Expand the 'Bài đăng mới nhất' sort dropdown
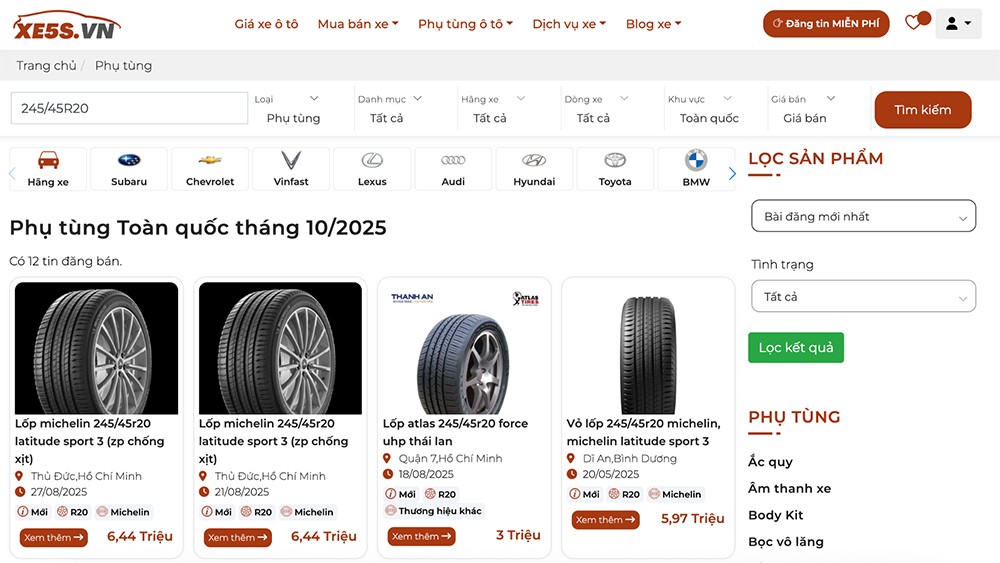This screenshot has height=563, width=1000. [x=863, y=216]
